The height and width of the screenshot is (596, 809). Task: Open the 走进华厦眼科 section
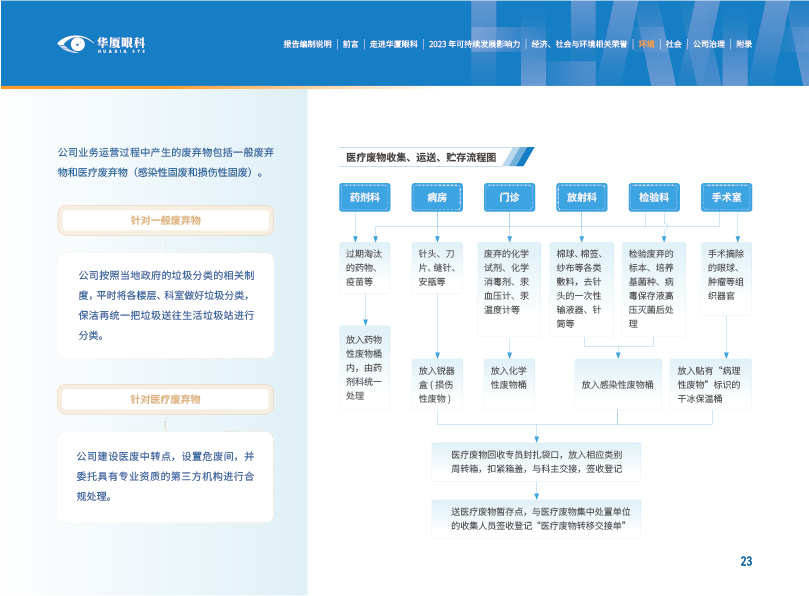point(393,45)
